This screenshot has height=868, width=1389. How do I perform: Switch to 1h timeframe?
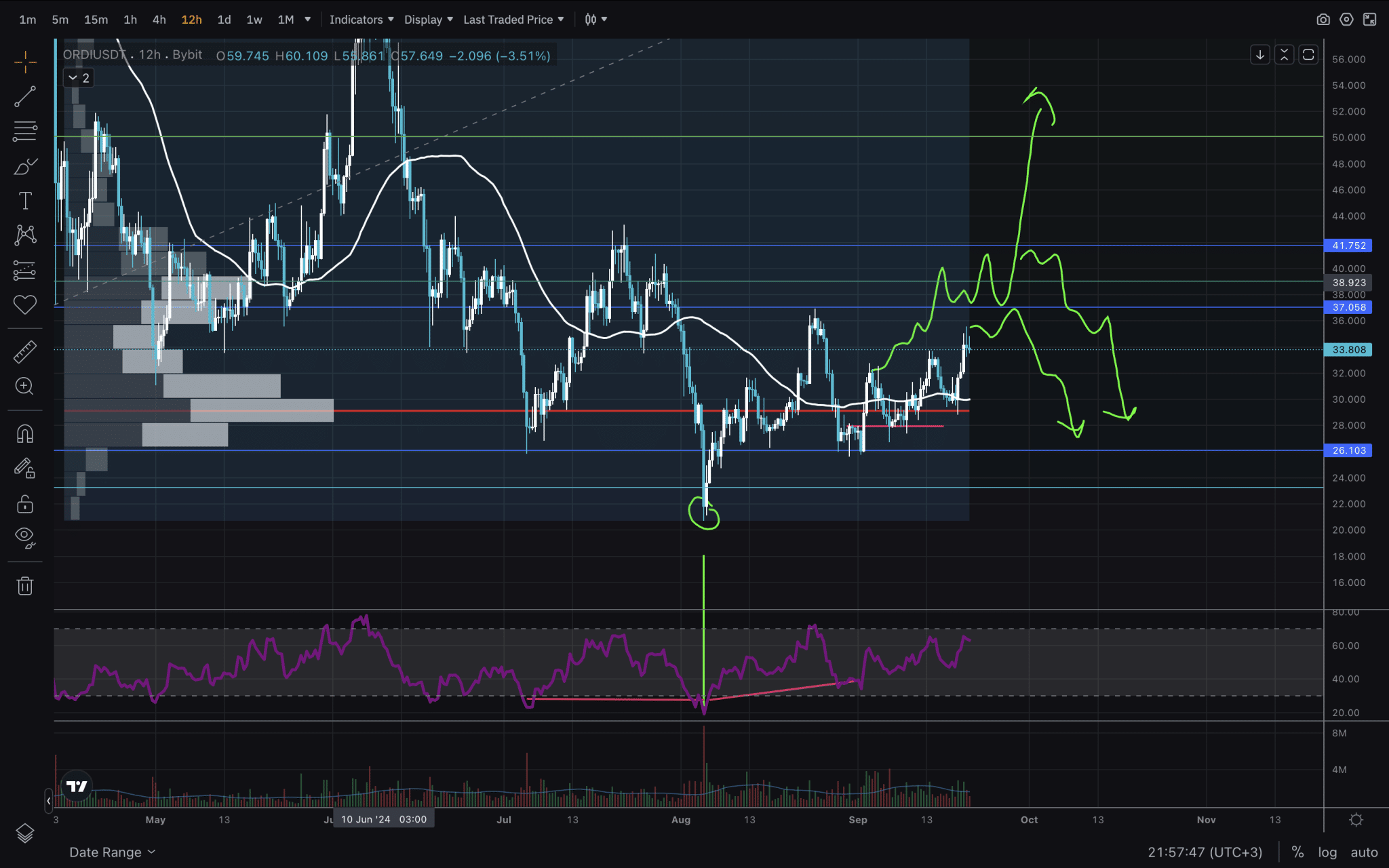pos(130,20)
